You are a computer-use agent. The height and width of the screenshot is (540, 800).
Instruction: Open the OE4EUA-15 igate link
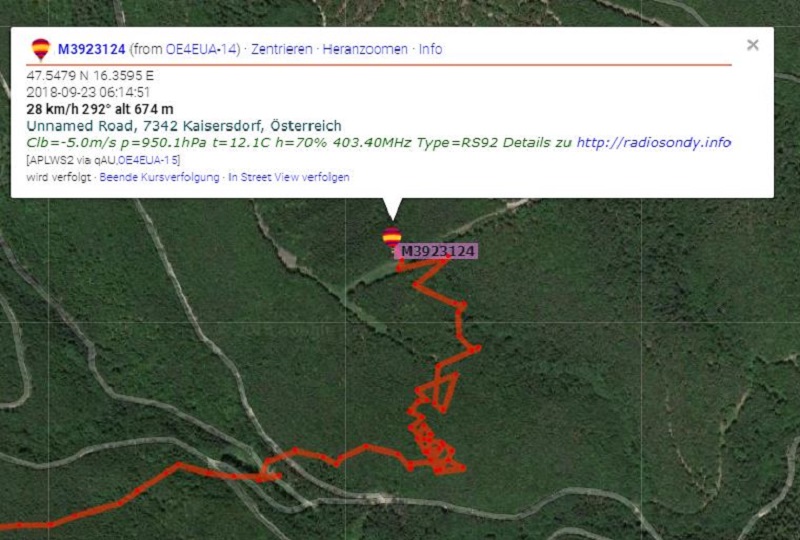(x=147, y=160)
